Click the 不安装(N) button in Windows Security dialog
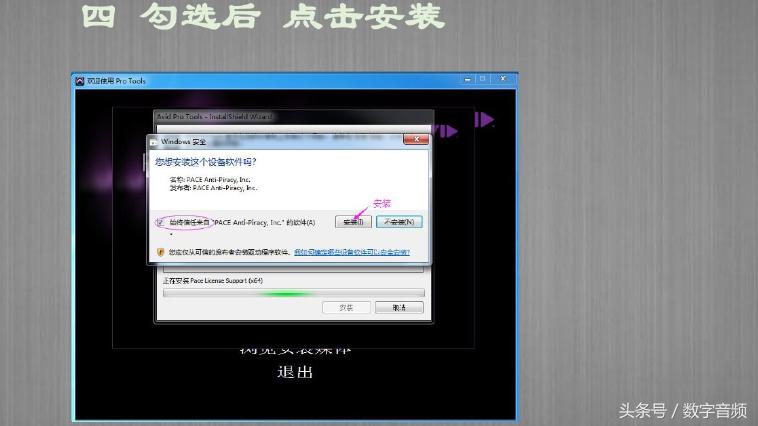758x426 pixels. click(x=399, y=222)
